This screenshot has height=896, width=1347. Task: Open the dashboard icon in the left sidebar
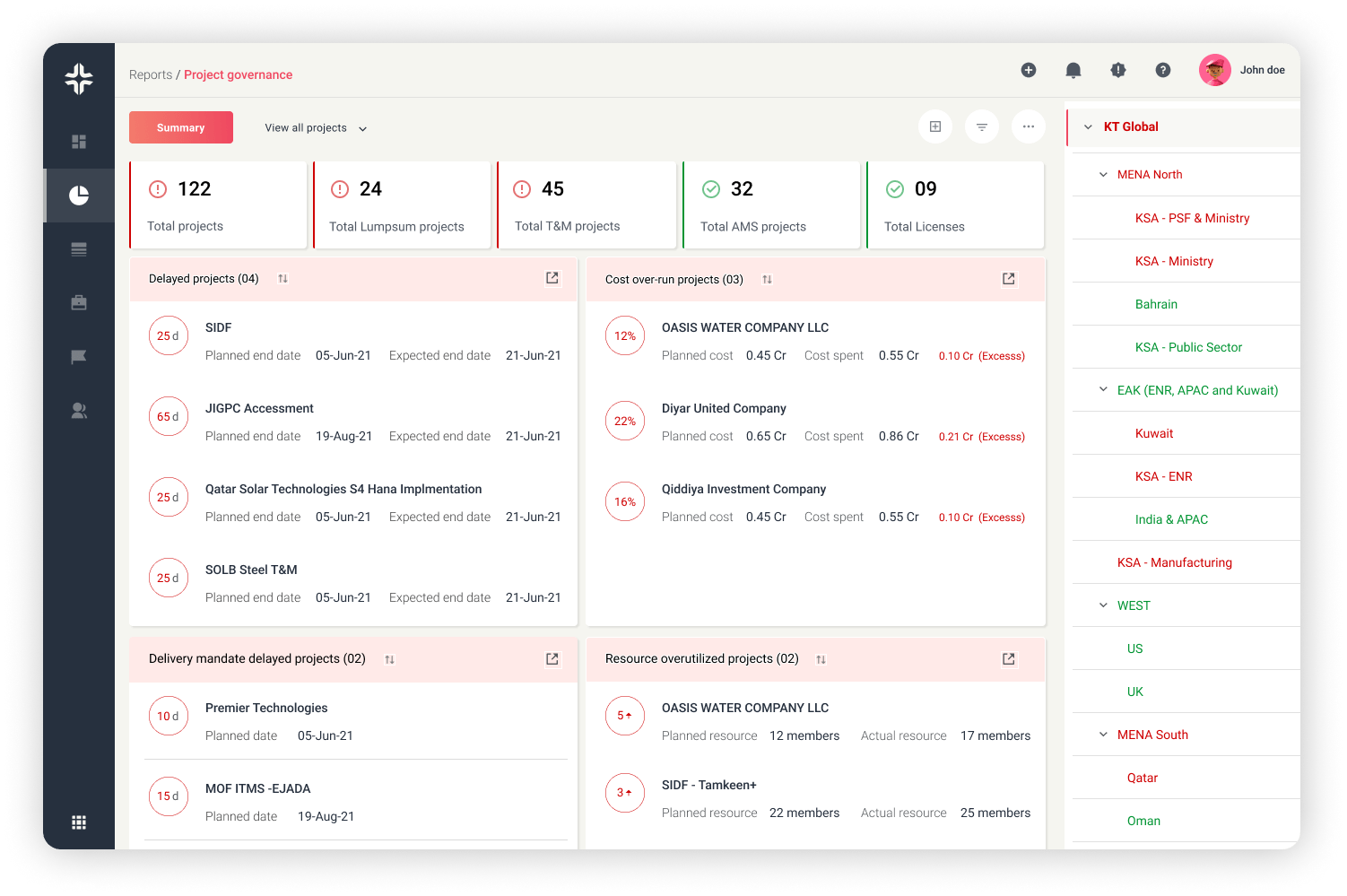78,141
